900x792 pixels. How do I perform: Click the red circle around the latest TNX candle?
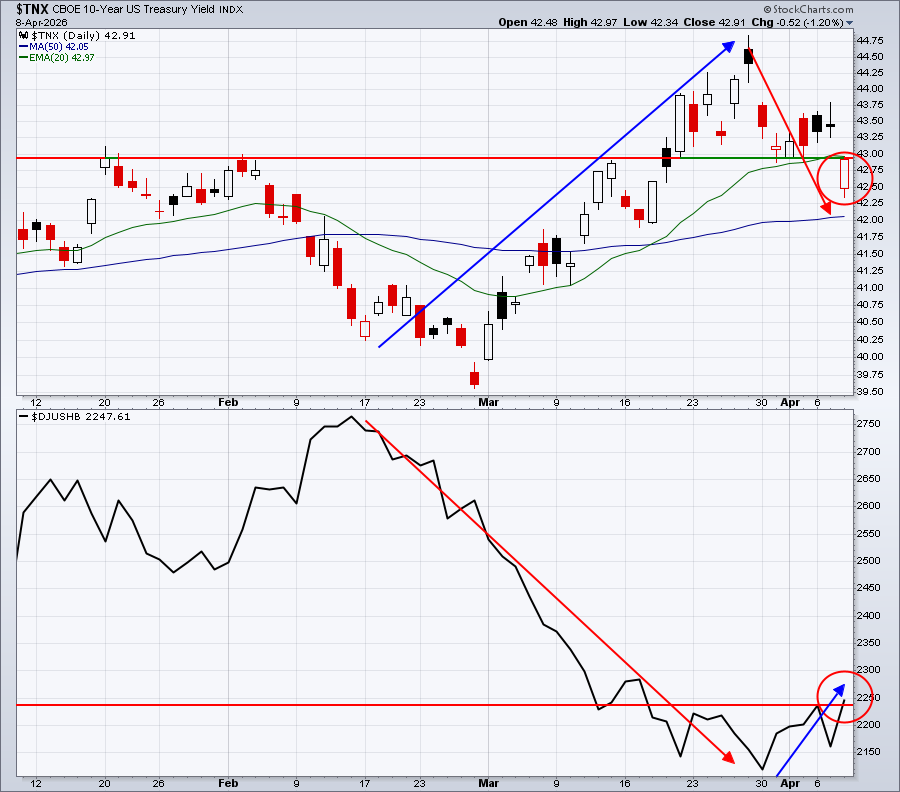coord(844,178)
